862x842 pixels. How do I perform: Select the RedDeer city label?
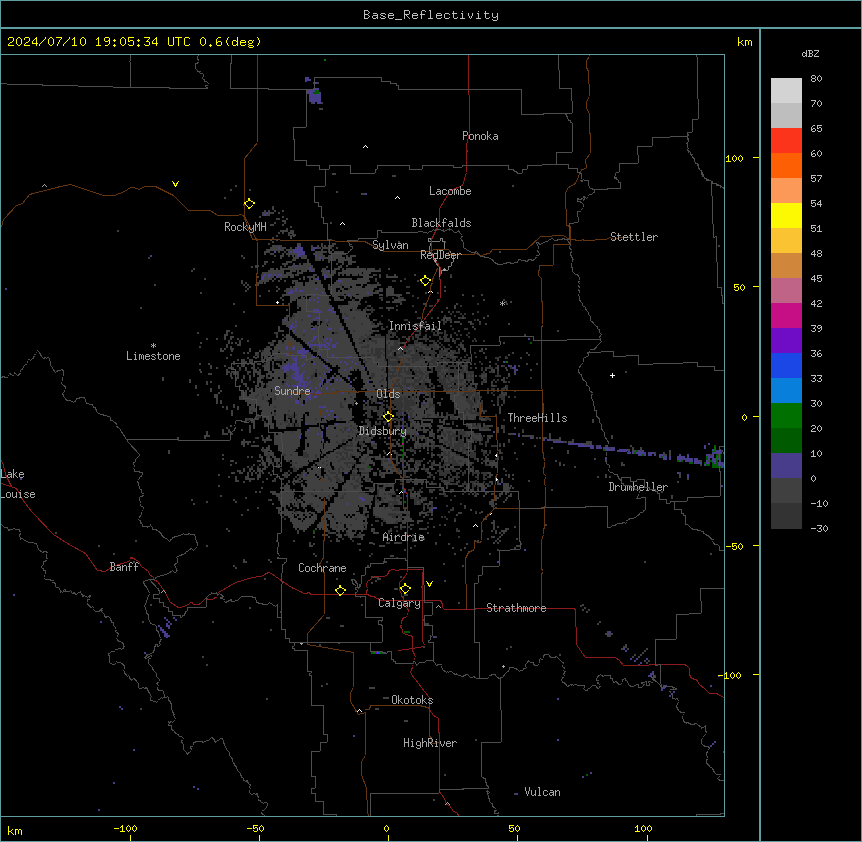pos(440,255)
